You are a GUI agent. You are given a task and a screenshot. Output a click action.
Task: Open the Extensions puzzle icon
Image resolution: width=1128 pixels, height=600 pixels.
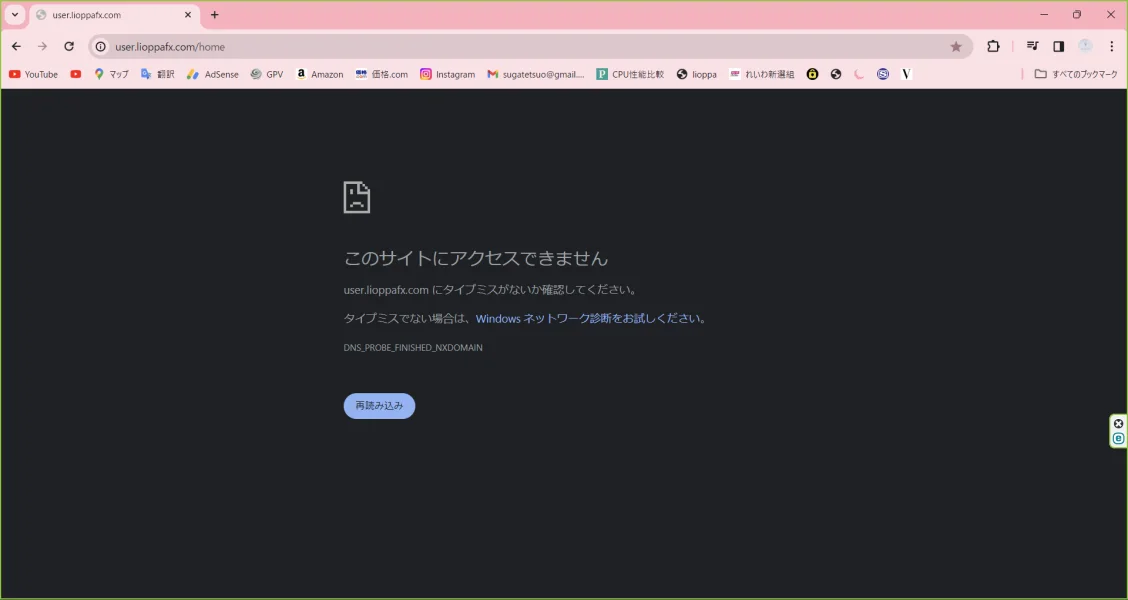993,46
